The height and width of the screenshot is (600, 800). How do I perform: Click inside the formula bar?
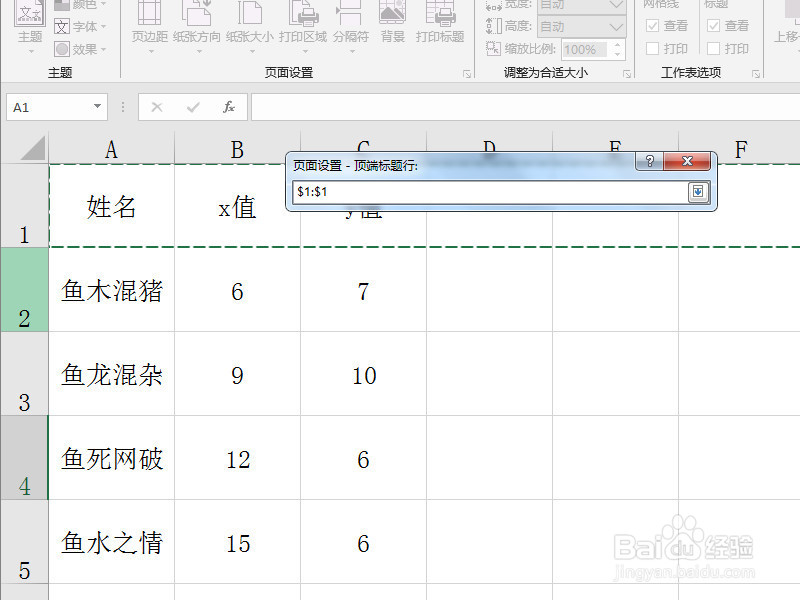tap(526, 107)
